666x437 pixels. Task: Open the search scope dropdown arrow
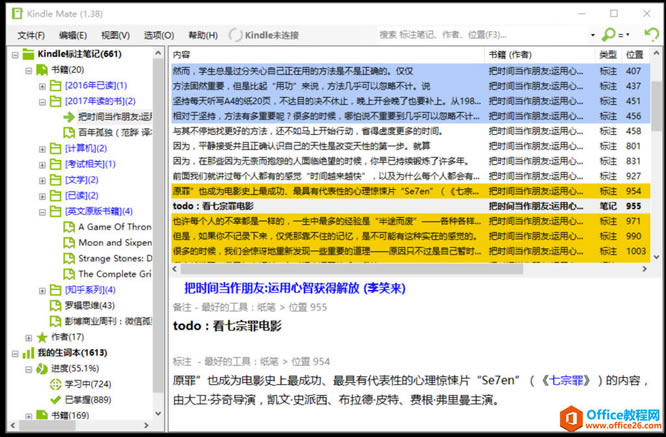coord(593,35)
